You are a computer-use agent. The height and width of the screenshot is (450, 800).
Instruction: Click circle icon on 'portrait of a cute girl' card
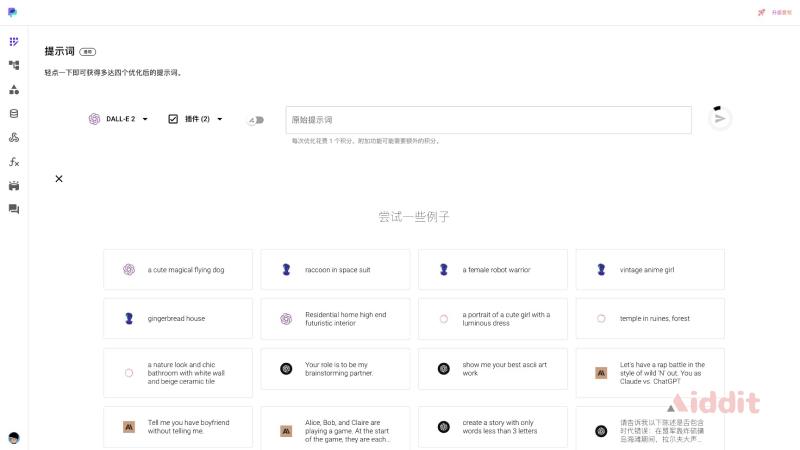[444, 319]
